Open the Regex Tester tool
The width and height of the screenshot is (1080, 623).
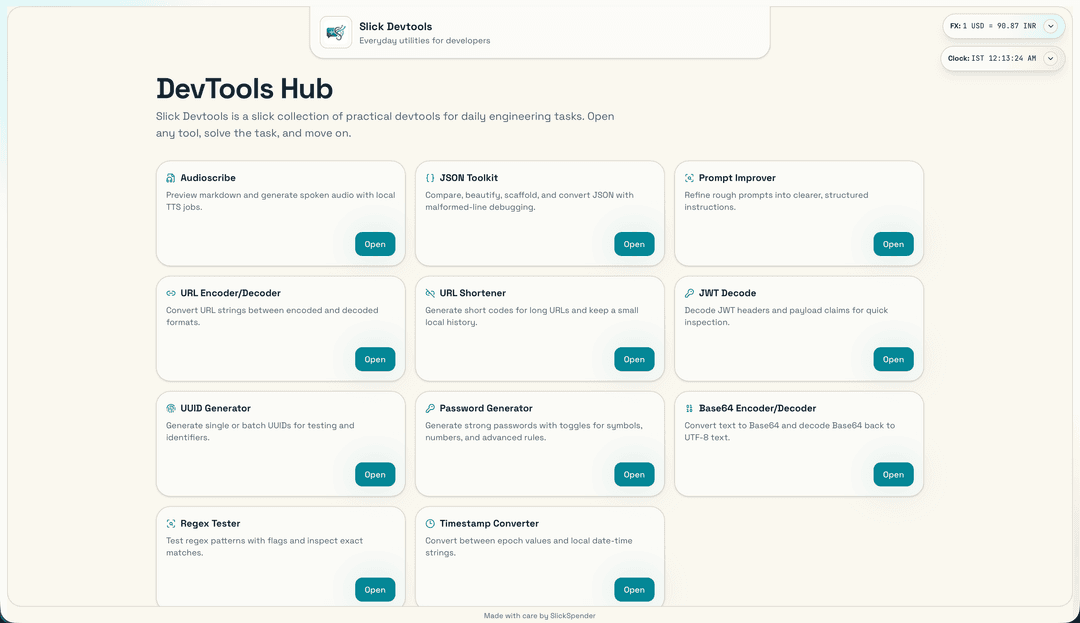[x=375, y=589]
